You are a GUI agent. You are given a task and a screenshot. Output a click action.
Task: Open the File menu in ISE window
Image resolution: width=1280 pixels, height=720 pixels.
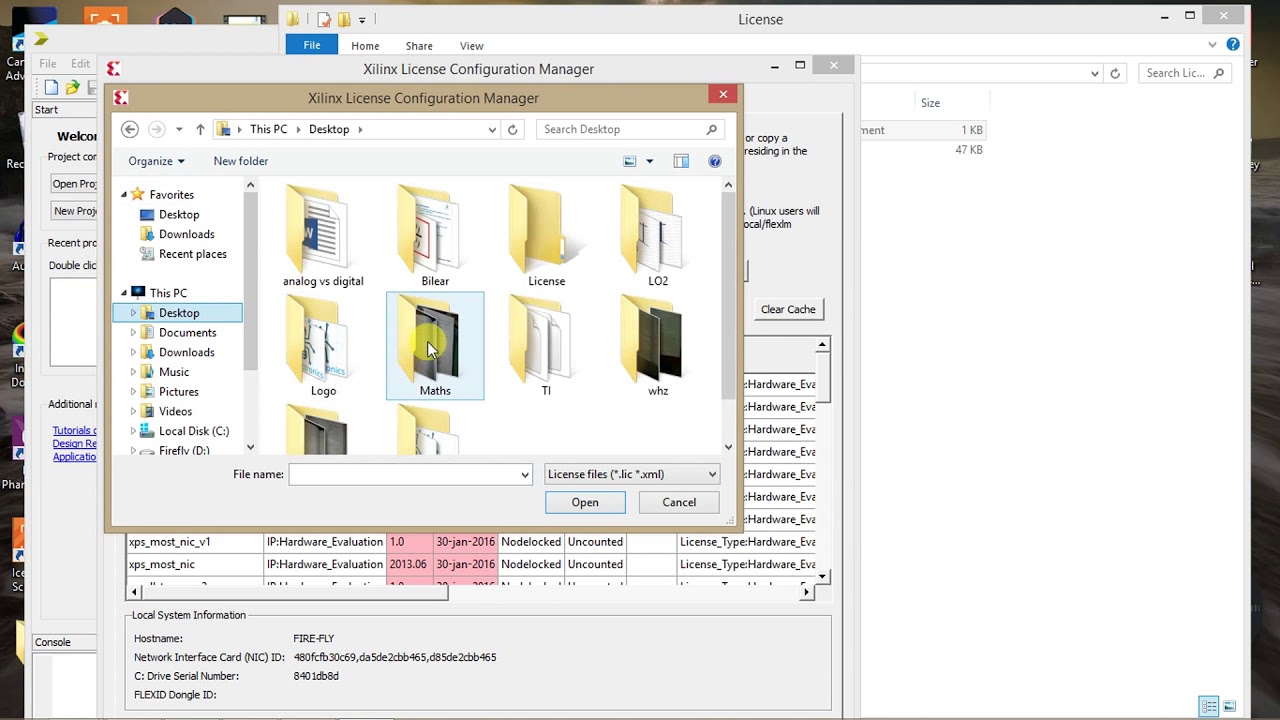[x=47, y=63]
